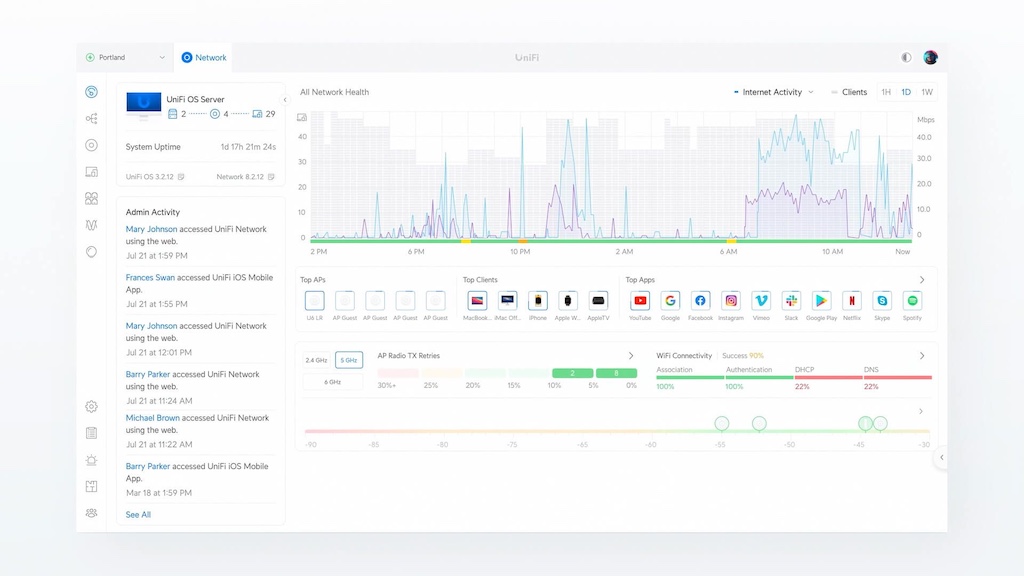Open the user profile avatar in the top bar
The width and height of the screenshot is (1024, 576).
click(931, 57)
